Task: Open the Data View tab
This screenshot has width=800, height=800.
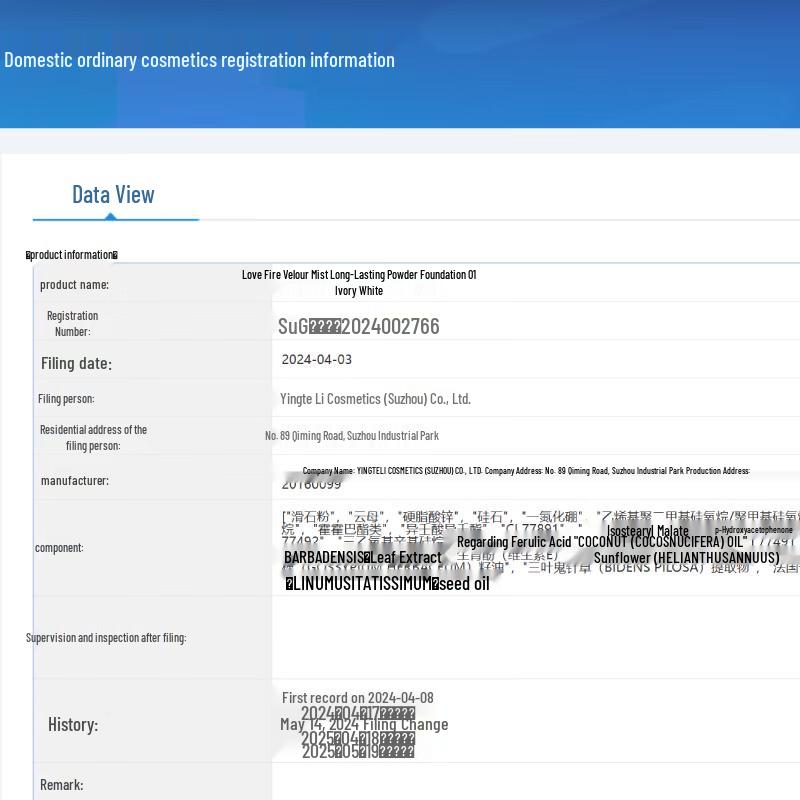Action: pos(113,194)
